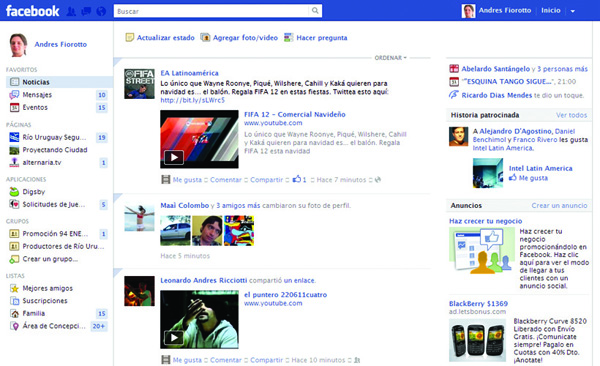Click inside the Buscar search field
Image resolution: width=600 pixels, height=366 pixels.
pos(211,11)
